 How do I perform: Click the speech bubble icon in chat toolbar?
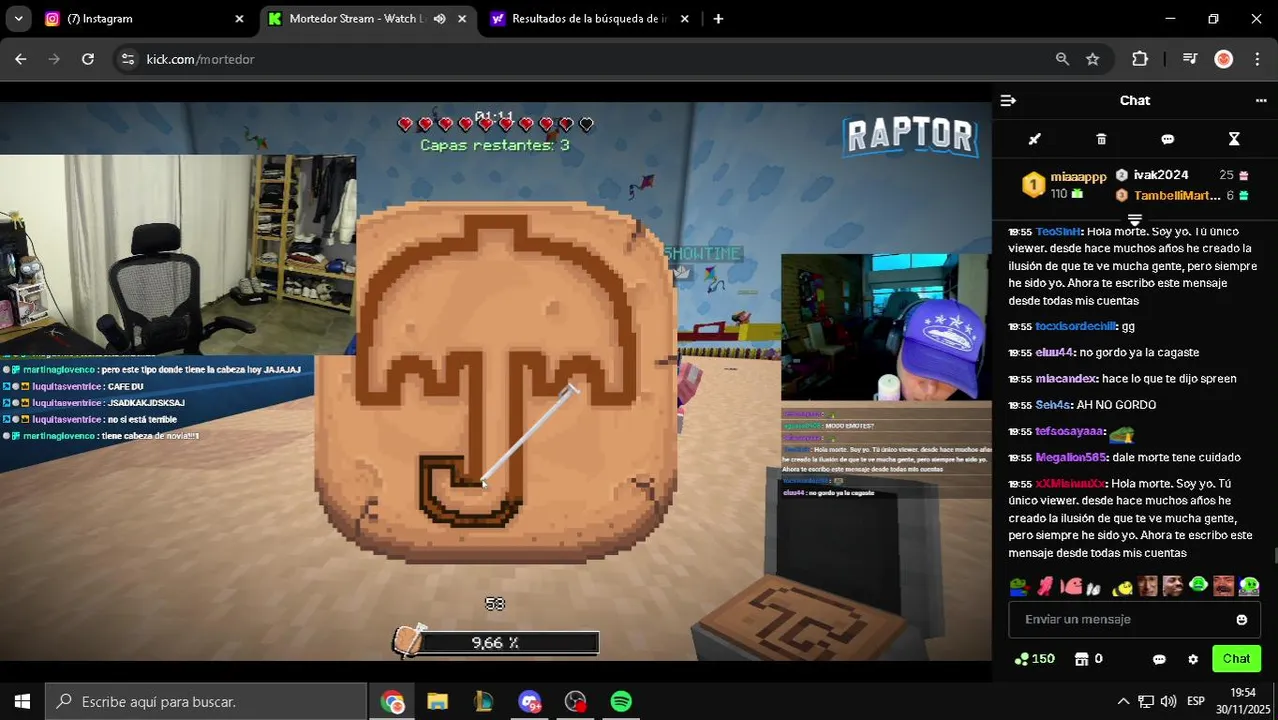[1167, 139]
